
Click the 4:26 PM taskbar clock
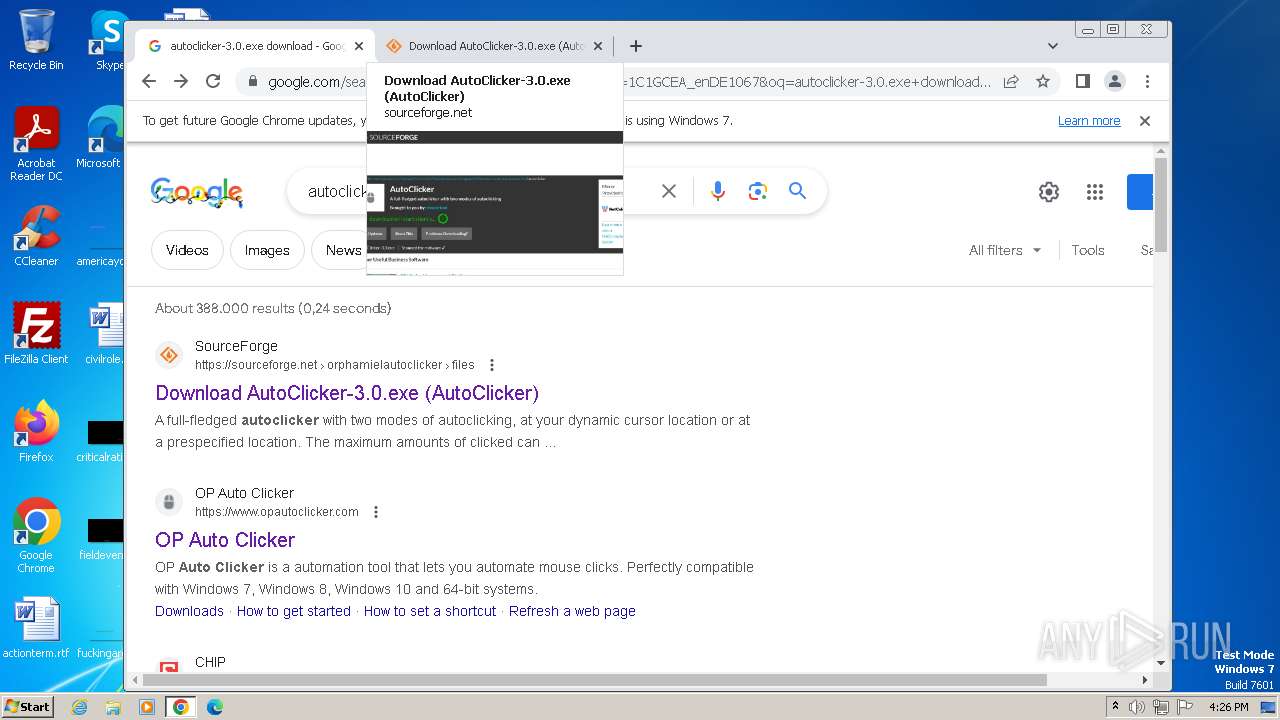[x=1229, y=707]
